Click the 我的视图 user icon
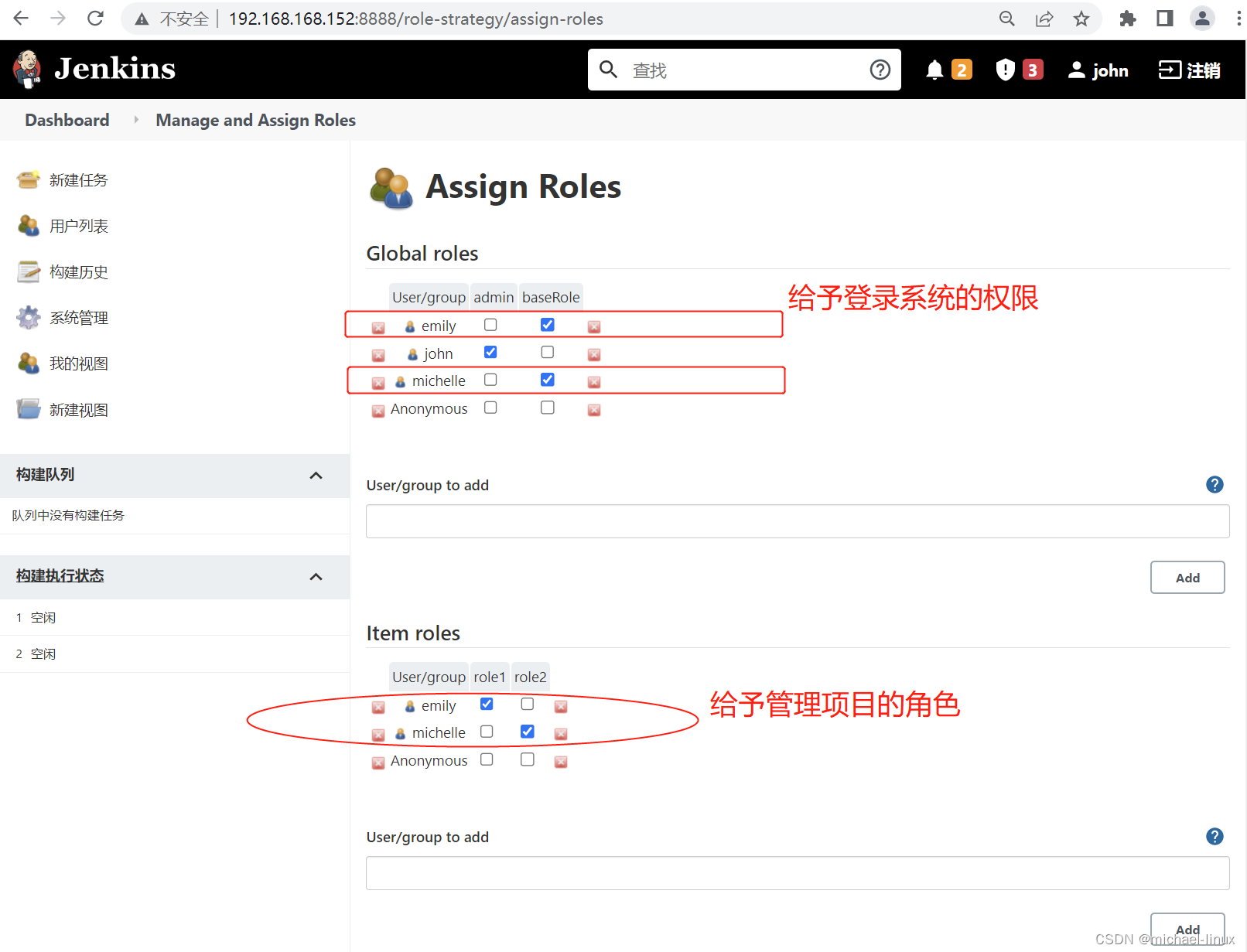The width and height of the screenshot is (1247, 952). coord(29,363)
